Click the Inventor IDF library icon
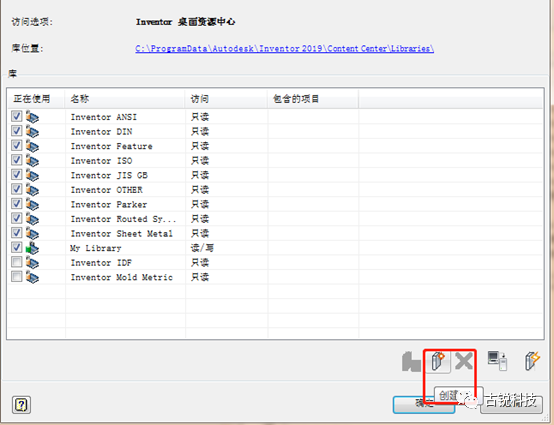 (32, 263)
